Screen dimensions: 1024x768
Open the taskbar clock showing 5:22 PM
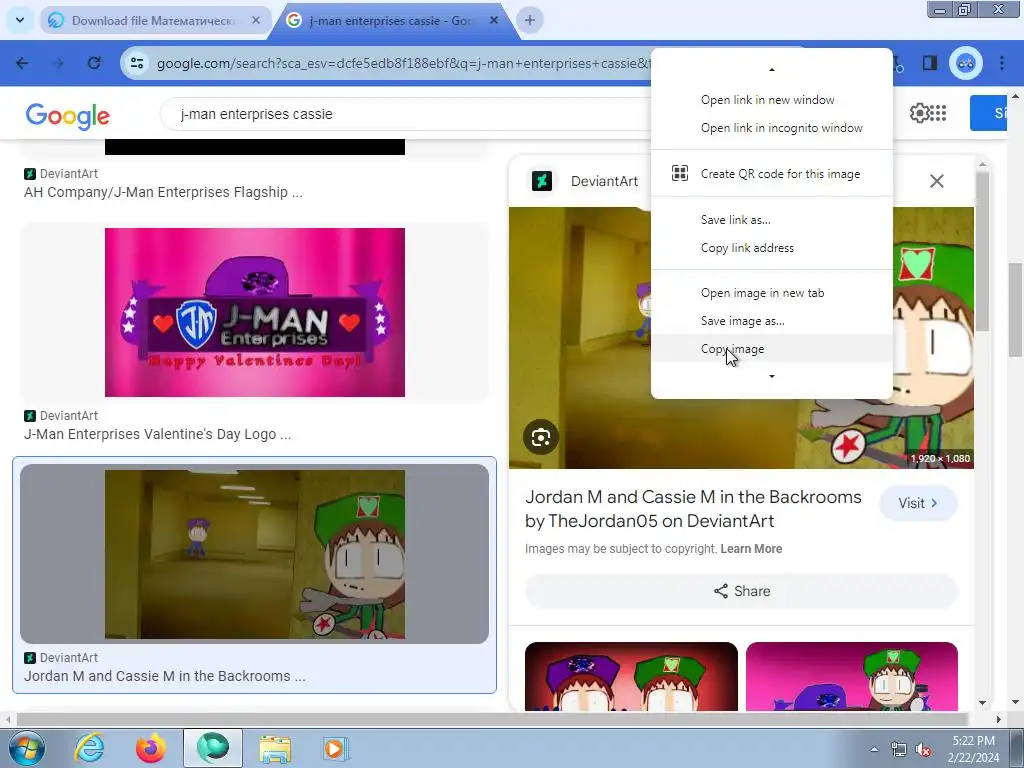[973, 749]
